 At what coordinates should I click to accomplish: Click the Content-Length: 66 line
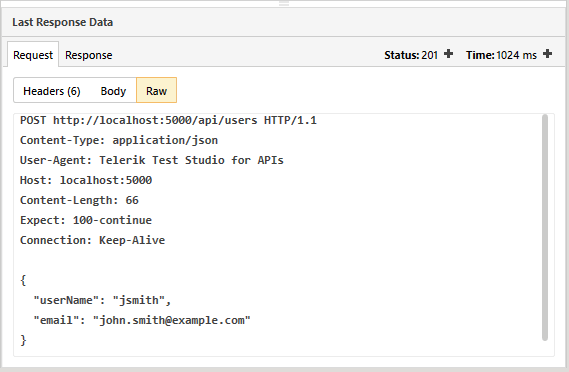[x=79, y=200]
